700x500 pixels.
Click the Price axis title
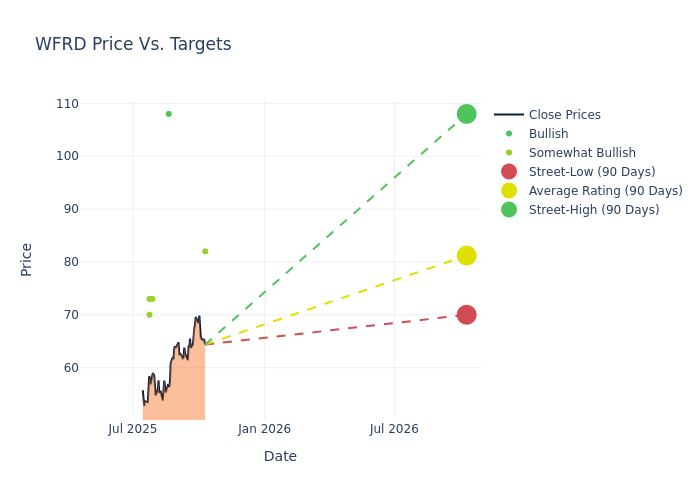click(27, 259)
